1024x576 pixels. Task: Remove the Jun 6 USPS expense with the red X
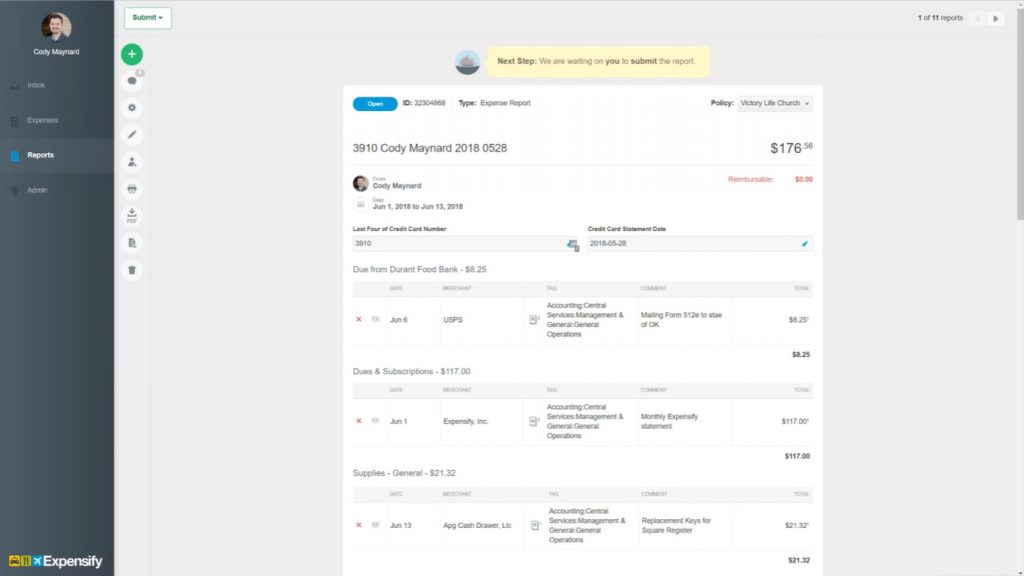[358, 318]
